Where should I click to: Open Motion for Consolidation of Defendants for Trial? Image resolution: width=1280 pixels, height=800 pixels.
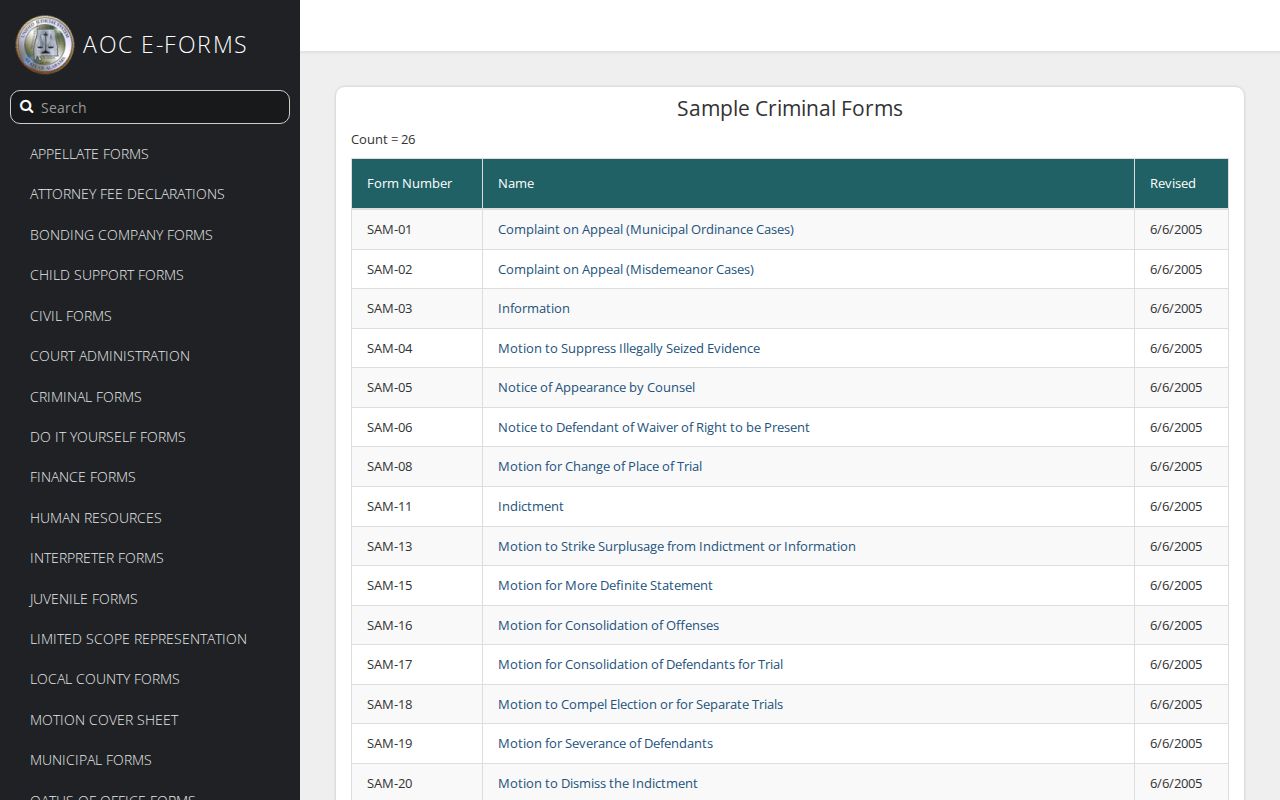click(640, 664)
